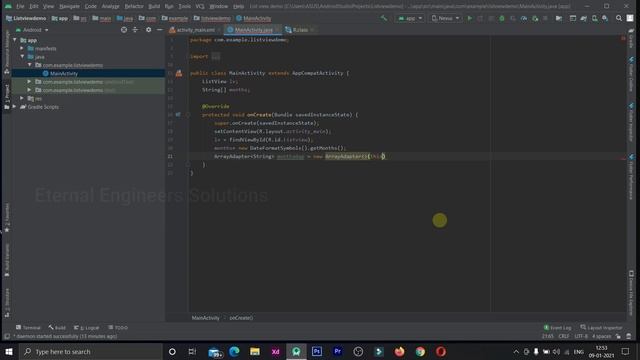Hide the Project panel with minus icon
The width and height of the screenshot is (640, 360).
160,30
